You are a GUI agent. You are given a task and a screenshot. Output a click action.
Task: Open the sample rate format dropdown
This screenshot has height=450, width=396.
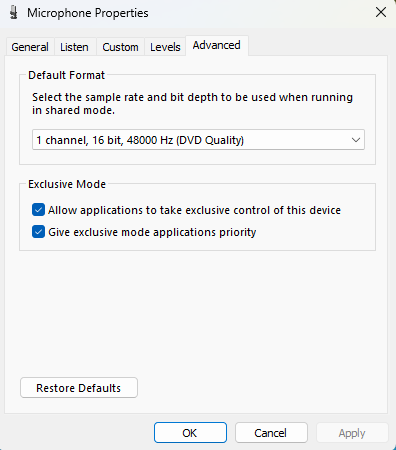click(198, 140)
